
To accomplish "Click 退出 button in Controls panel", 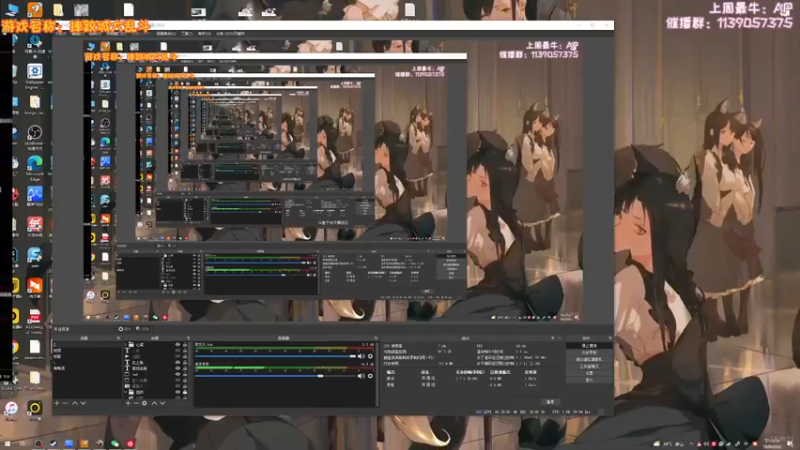I will [x=589, y=380].
